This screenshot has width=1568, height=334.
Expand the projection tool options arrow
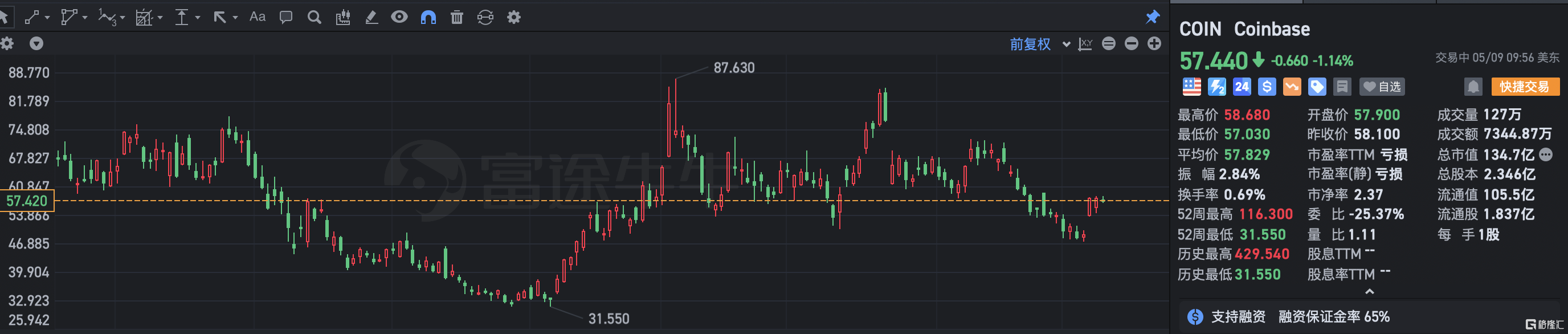click(x=160, y=18)
